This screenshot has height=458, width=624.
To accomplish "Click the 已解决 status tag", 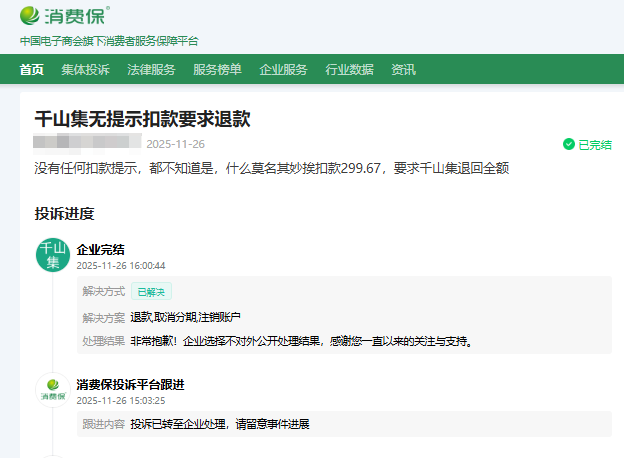I will [152, 292].
